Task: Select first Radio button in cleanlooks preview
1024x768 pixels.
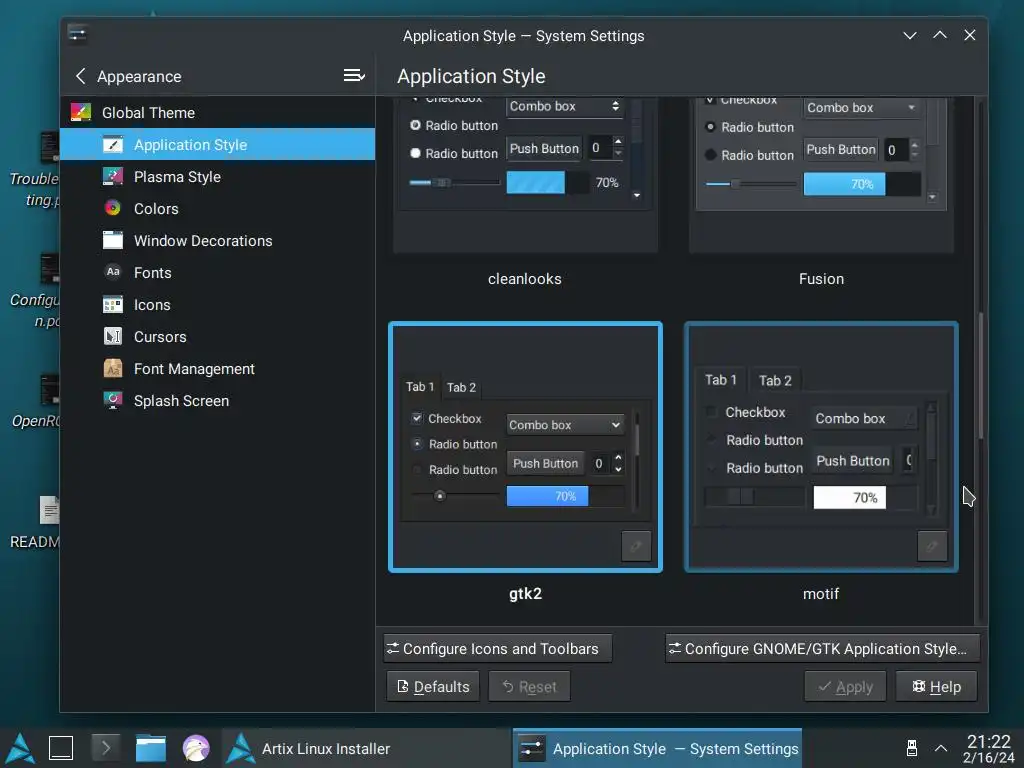Action: pos(415,125)
